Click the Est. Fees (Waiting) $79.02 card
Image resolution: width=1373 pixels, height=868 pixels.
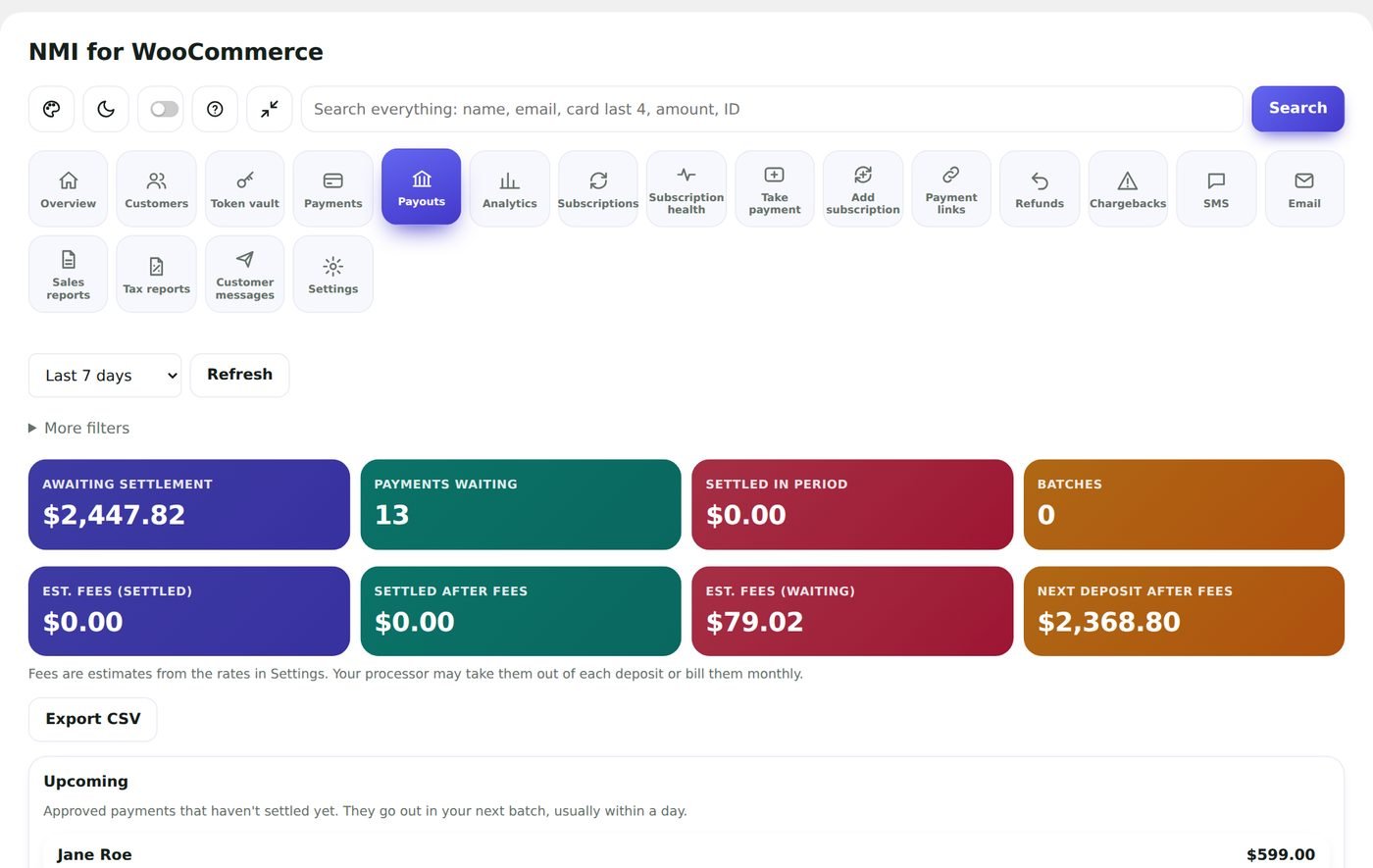pyautogui.click(x=852, y=611)
